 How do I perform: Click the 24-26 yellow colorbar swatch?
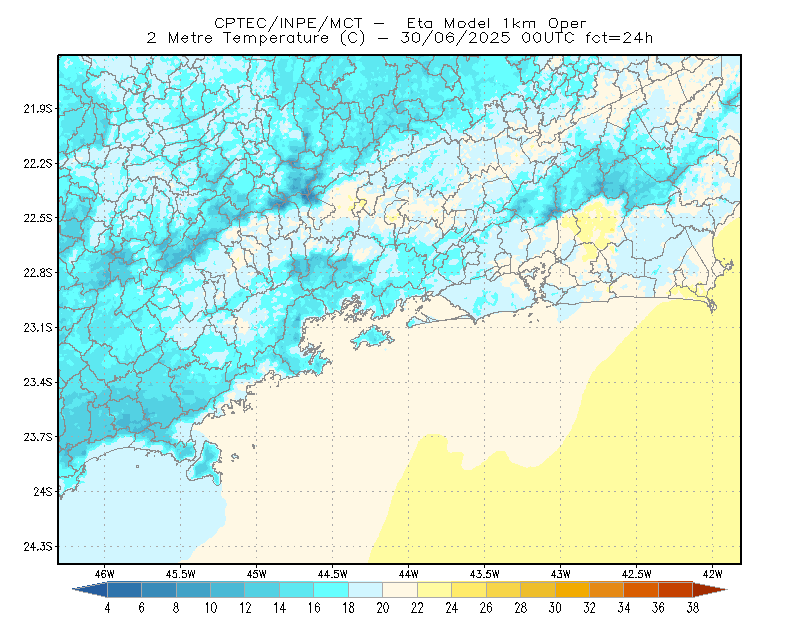pyautogui.click(x=469, y=590)
